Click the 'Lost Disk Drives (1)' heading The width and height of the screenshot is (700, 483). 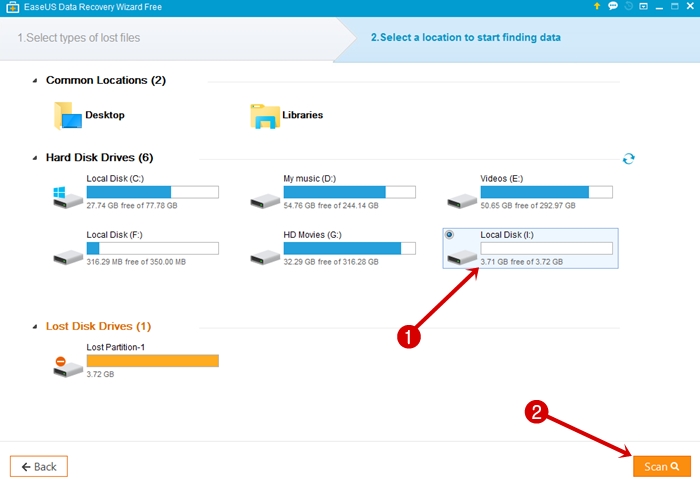(x=98, y=326)
